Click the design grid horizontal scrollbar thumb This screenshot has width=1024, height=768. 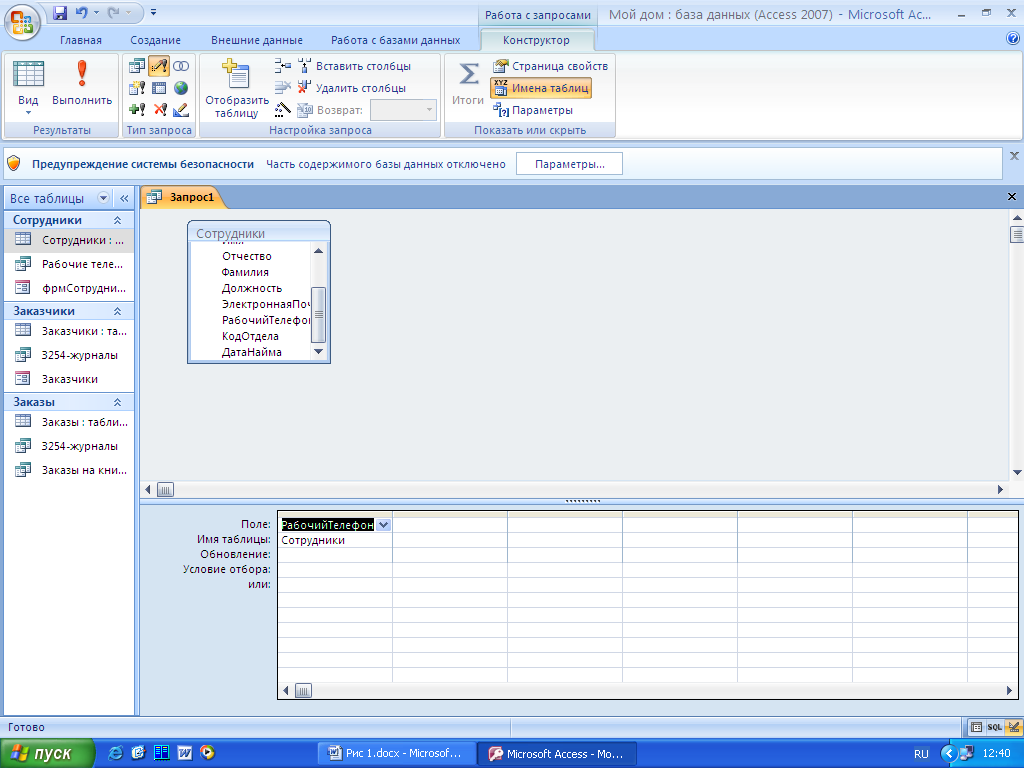click(x=303, y=690)
